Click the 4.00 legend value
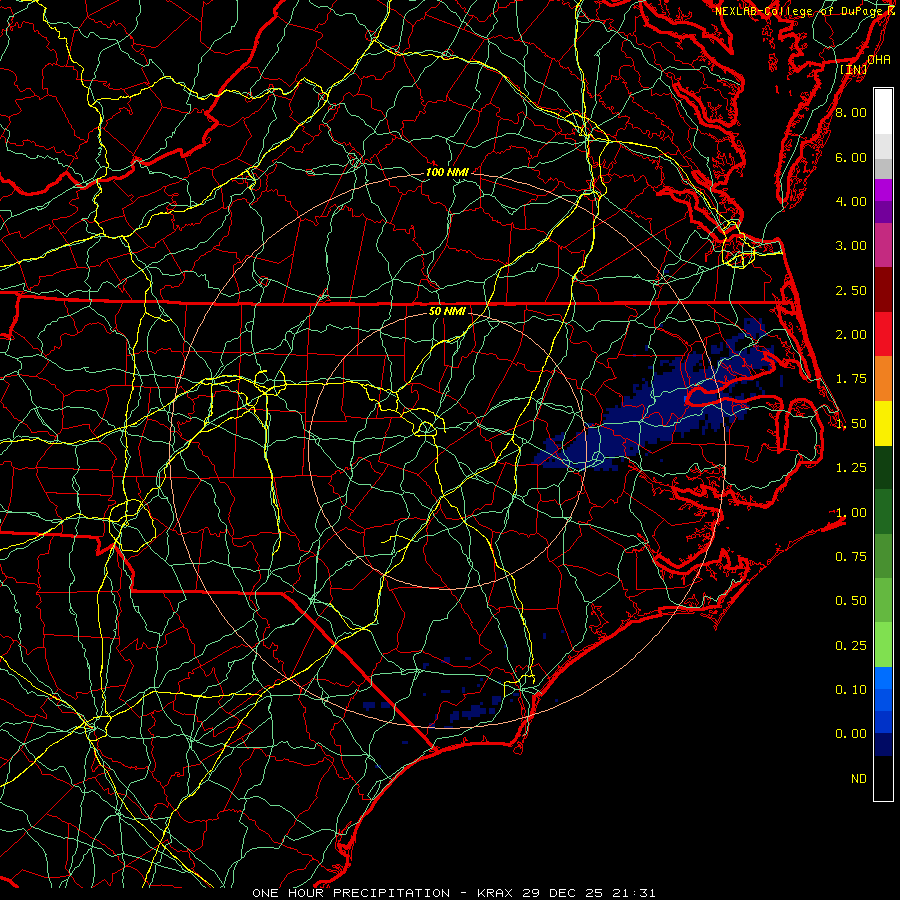 tap(851, 201)
